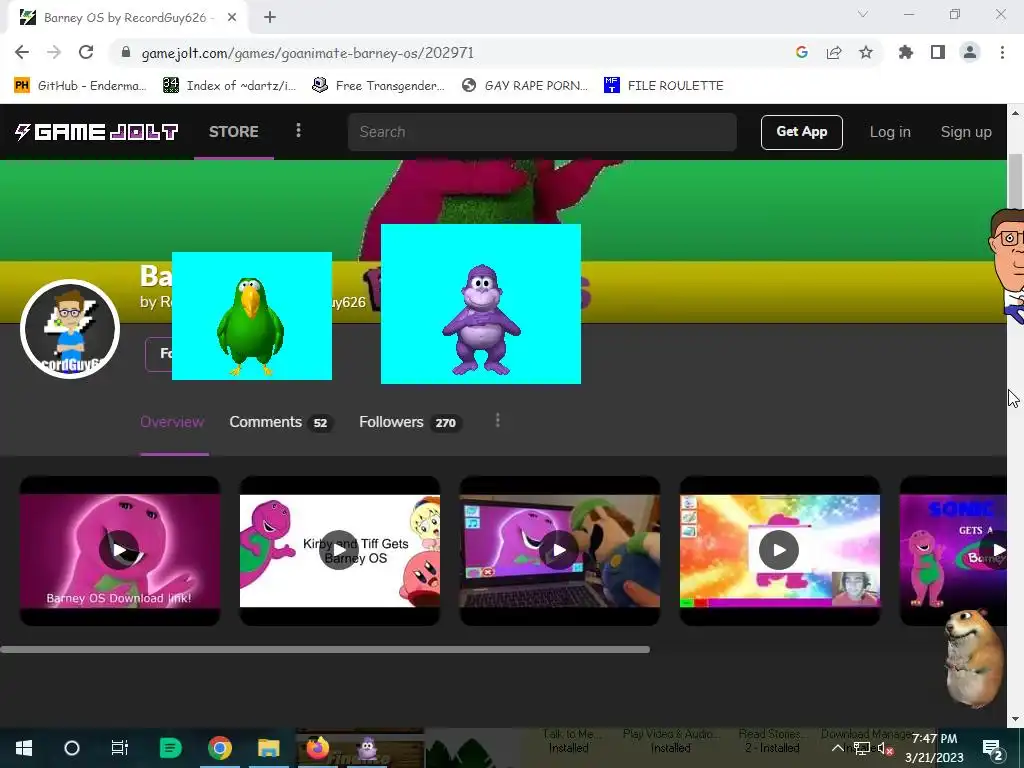The height and width of the screenshot is (768, 1024).
Task: Play the Luigi plush laptop video
Action: point(560,550)
